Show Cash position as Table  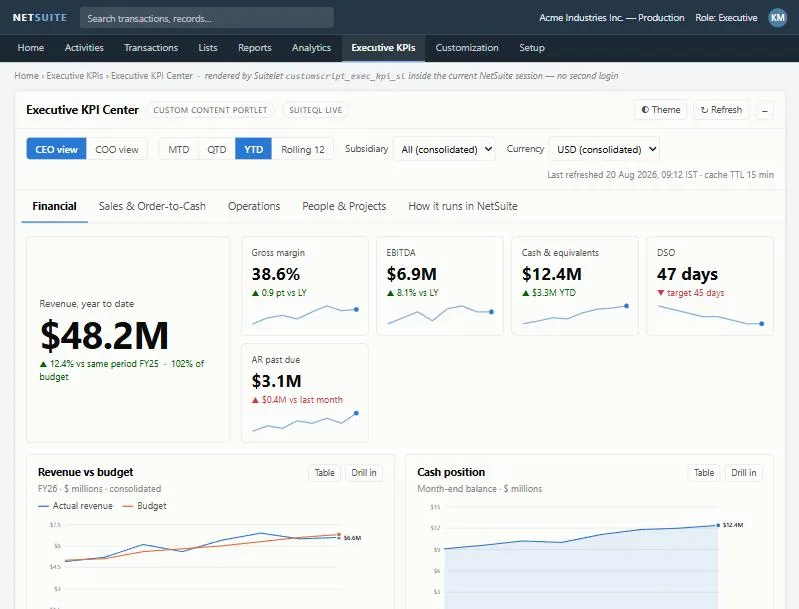tap(704, 472)
